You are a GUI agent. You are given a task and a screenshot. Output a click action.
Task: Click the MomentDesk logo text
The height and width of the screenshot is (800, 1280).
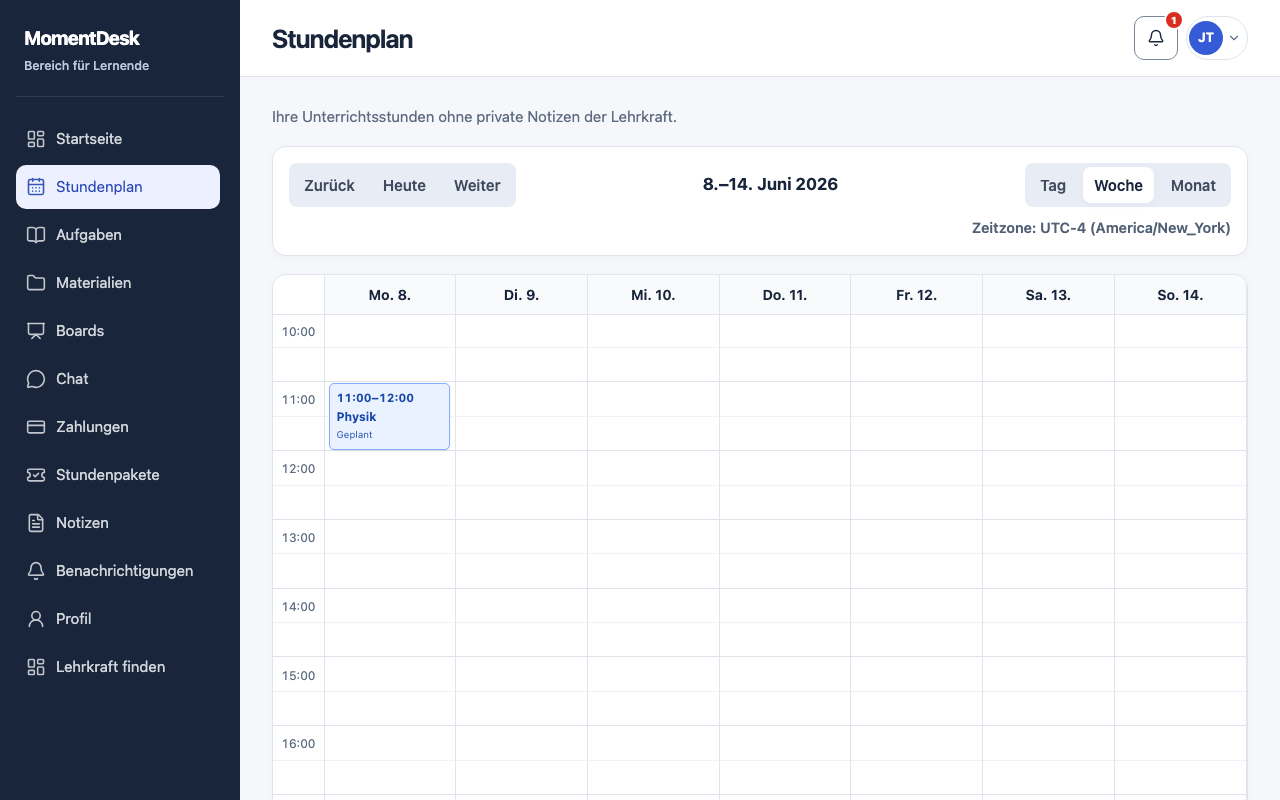[x=82, y=39]
